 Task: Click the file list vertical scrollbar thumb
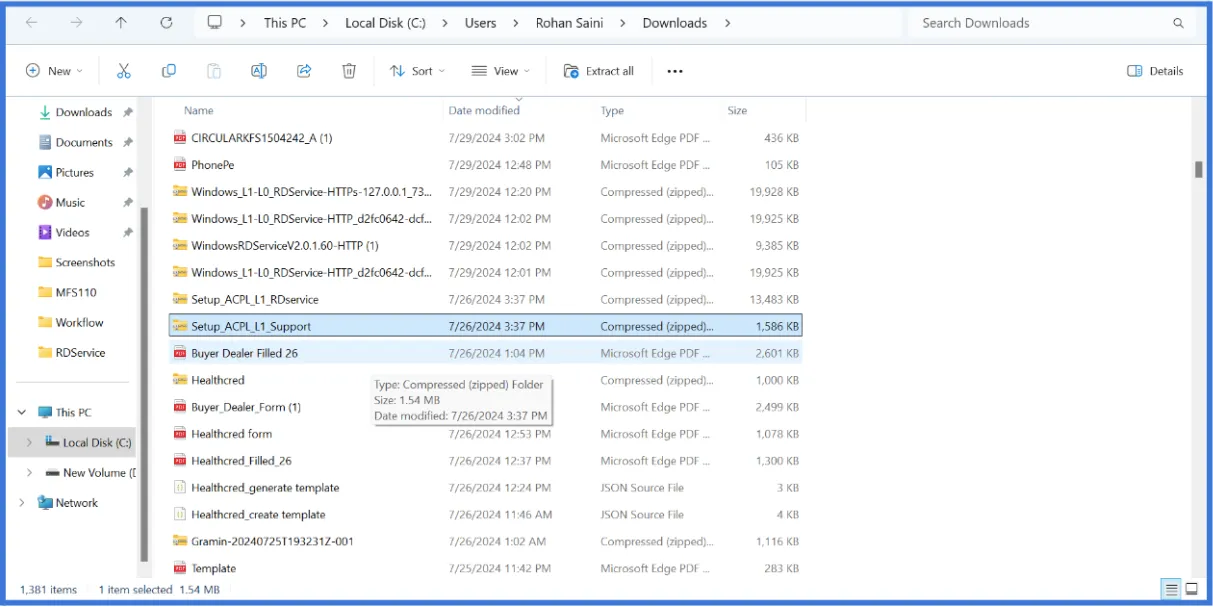[1199, 169]
